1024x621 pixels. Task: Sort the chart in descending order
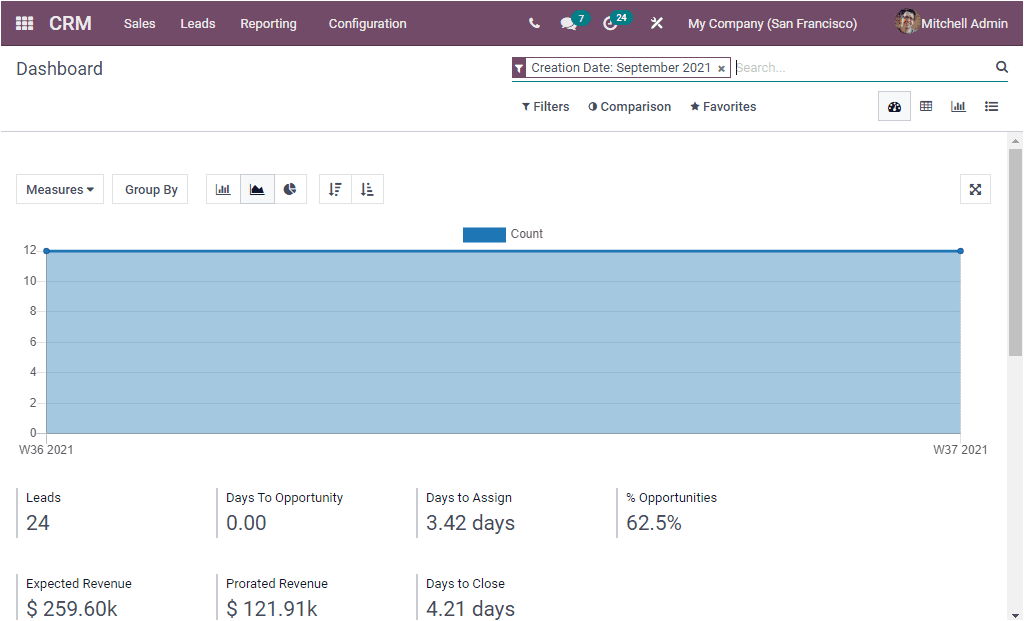coord(335,189)
